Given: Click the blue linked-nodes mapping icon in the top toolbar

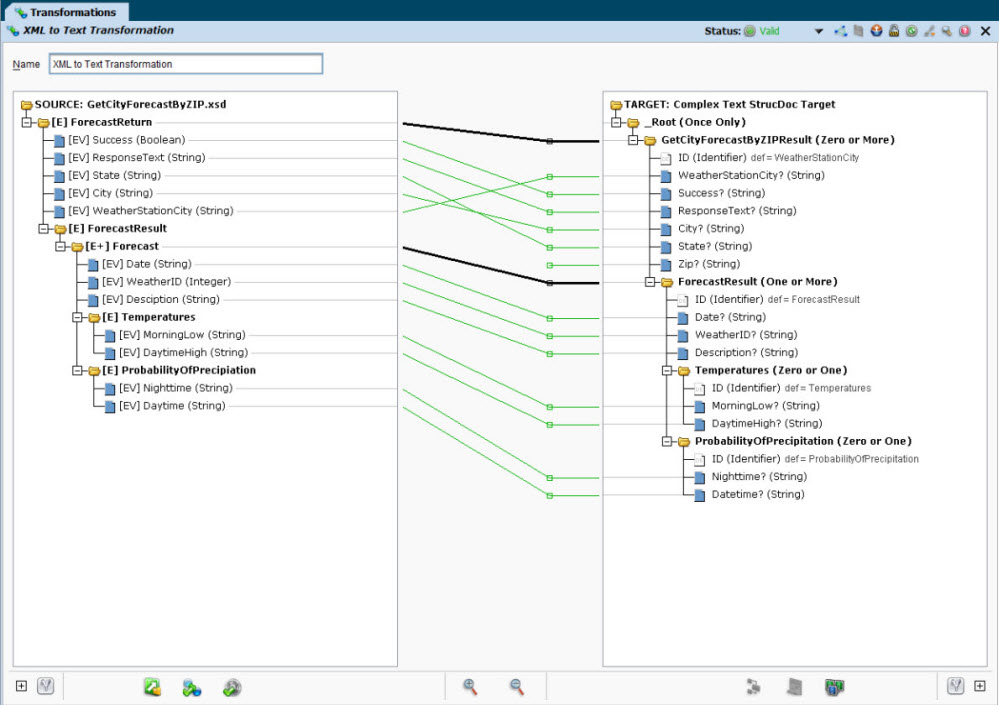Looking at the screenshot, I should tap(841, 31).
